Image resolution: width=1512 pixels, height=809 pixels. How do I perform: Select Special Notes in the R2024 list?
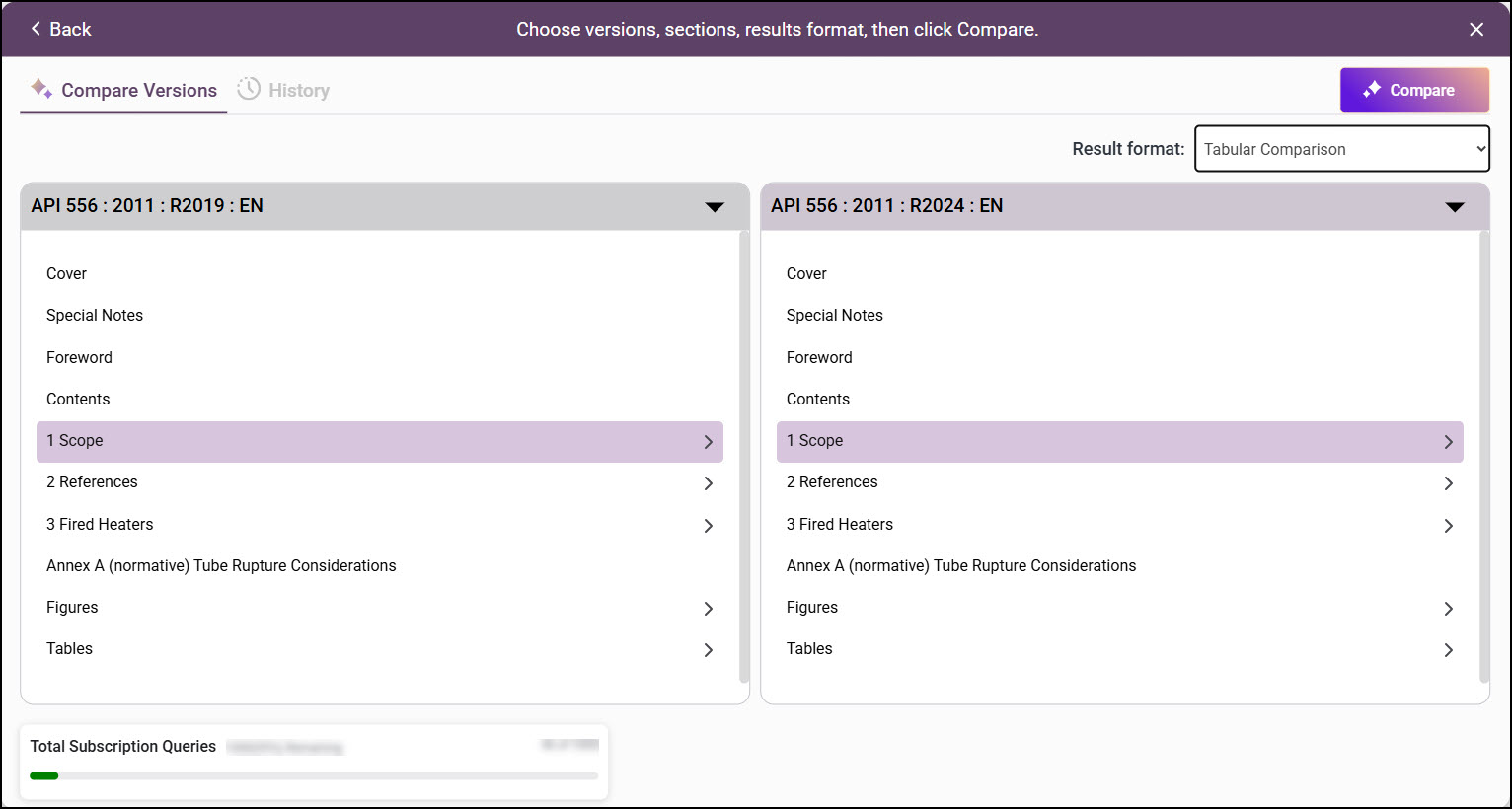(x=834, y=316)
